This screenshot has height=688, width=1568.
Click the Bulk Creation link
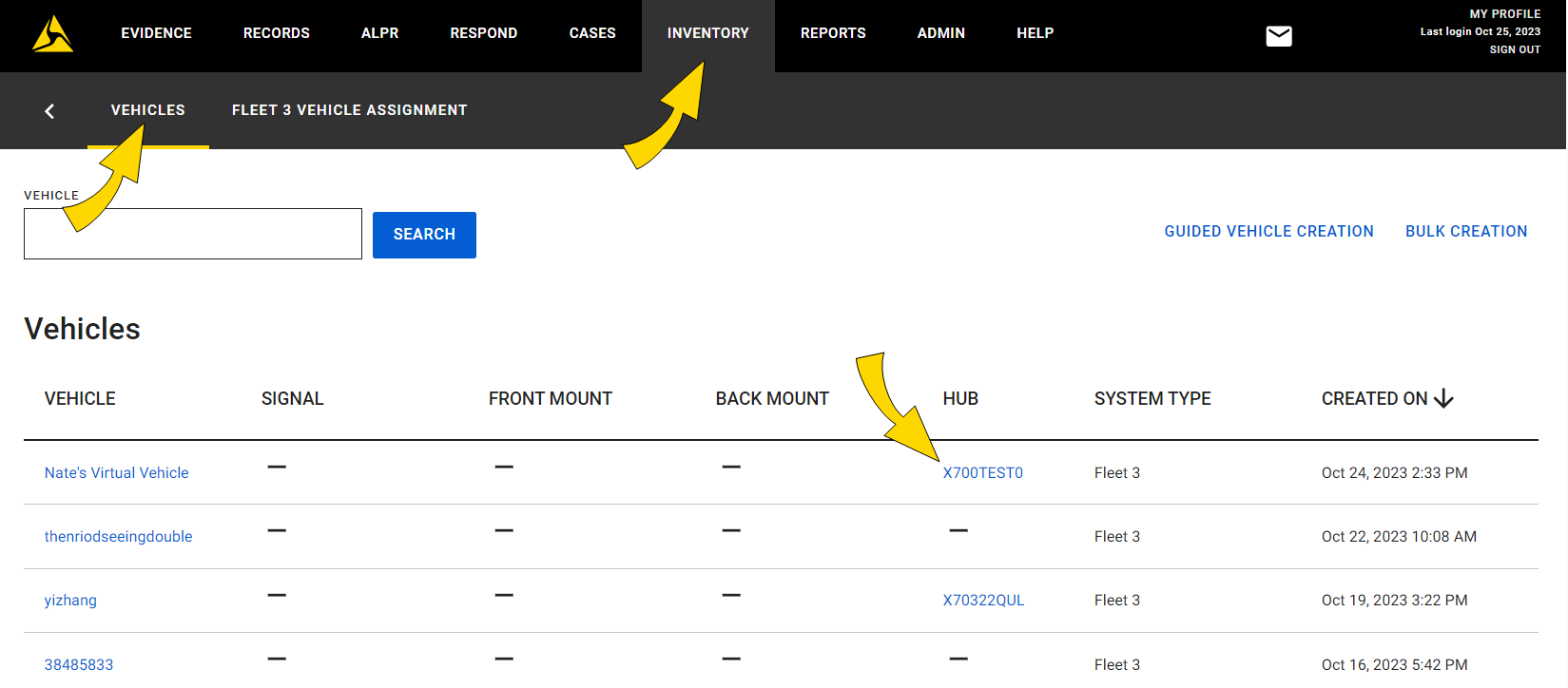click(x=1466, y=232)
